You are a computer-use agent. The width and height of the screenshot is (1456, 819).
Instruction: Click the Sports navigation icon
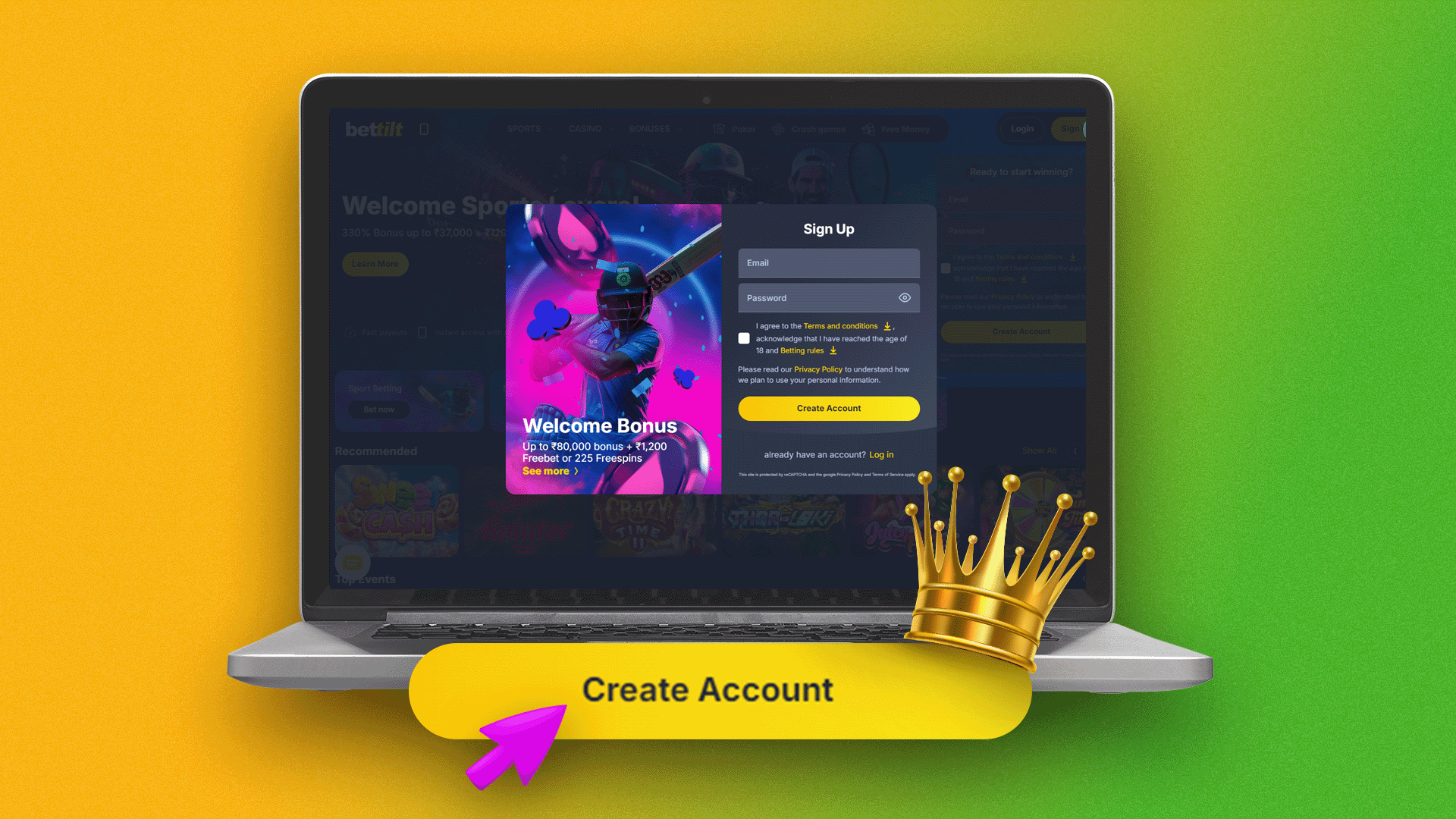click(x=523, y=129)
